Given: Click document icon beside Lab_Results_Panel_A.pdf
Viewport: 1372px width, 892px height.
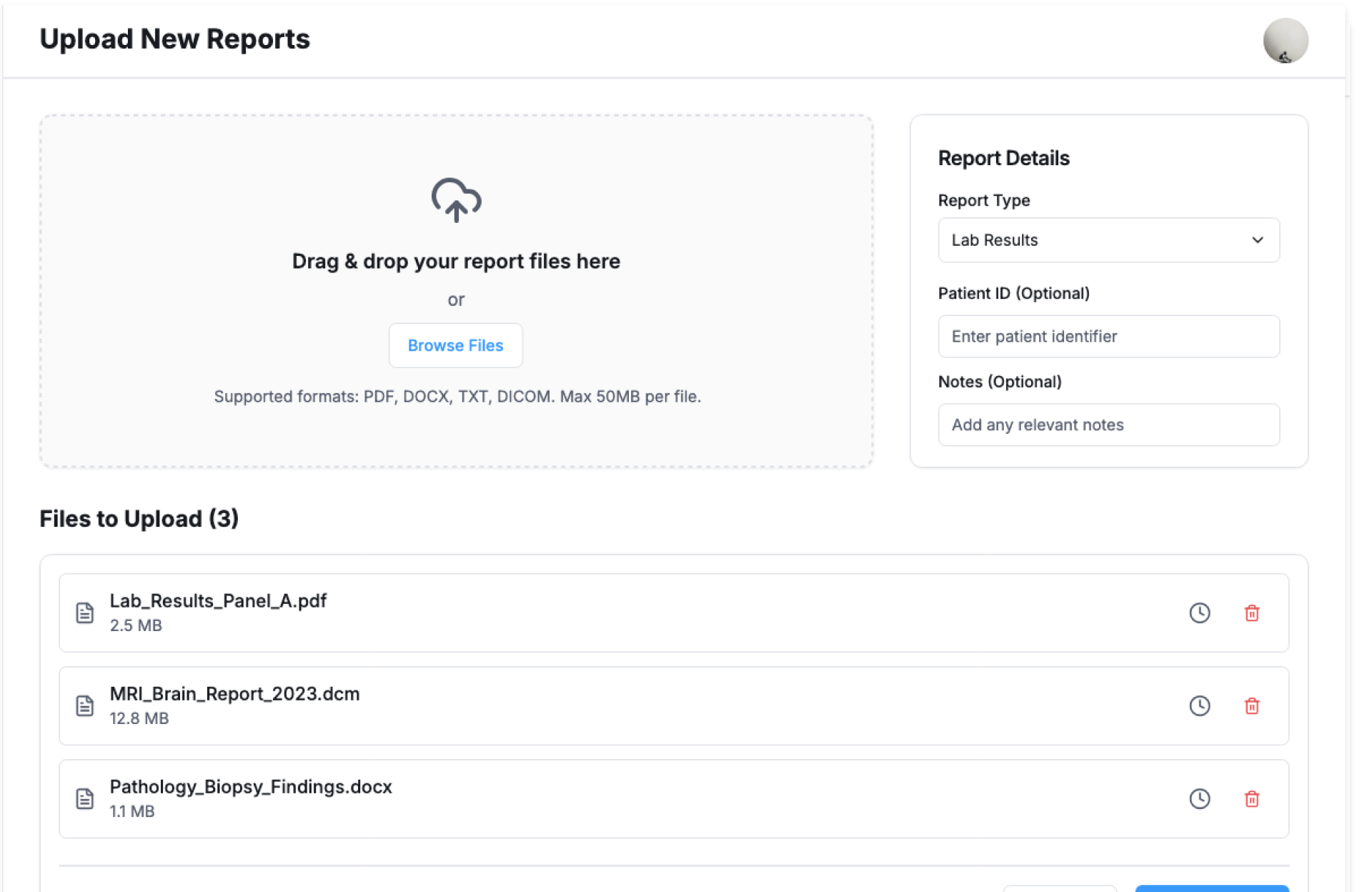Looking at the screenshot, I should tap(85, 613).
